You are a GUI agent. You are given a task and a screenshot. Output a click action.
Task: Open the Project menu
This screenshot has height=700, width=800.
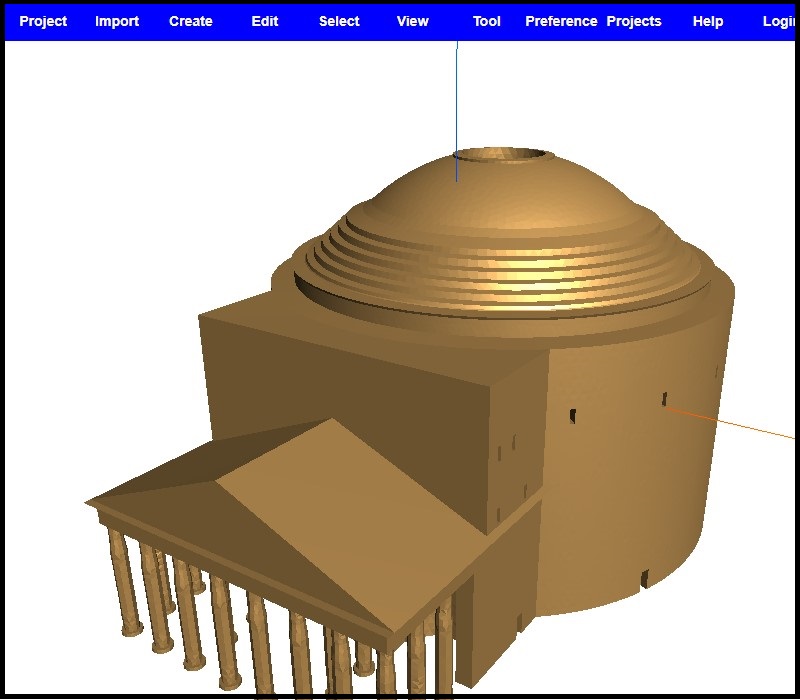pyautogui.click(x=43, y=21)
